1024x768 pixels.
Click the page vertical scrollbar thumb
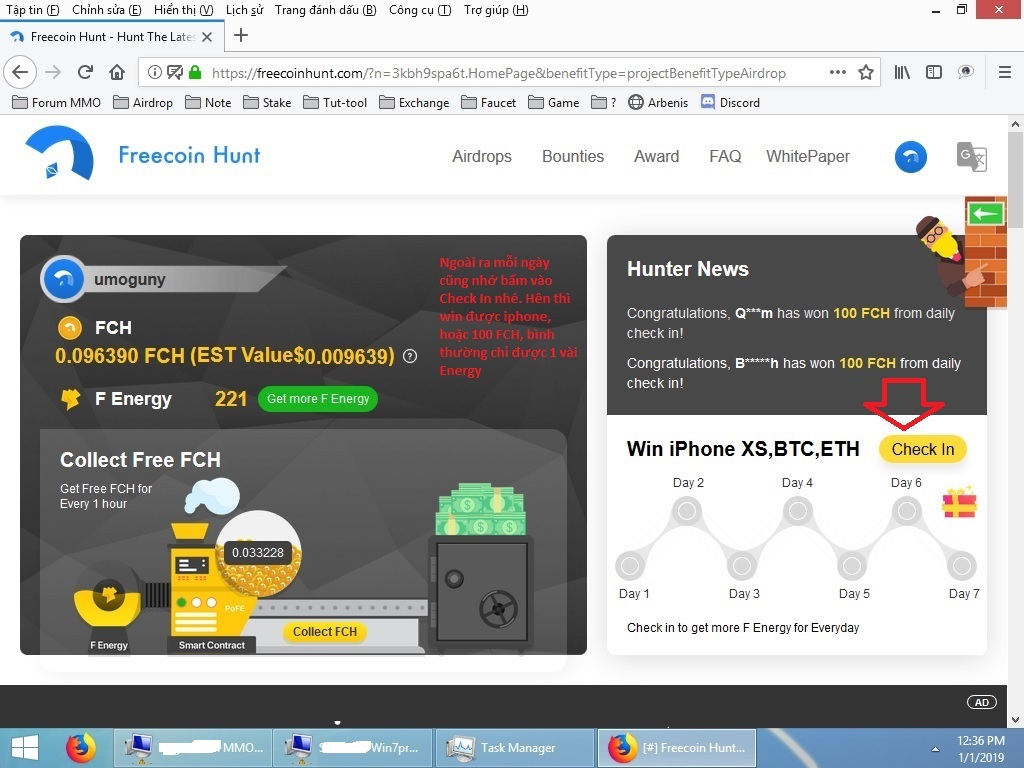pyautogui.click(x=1015, y=180)
